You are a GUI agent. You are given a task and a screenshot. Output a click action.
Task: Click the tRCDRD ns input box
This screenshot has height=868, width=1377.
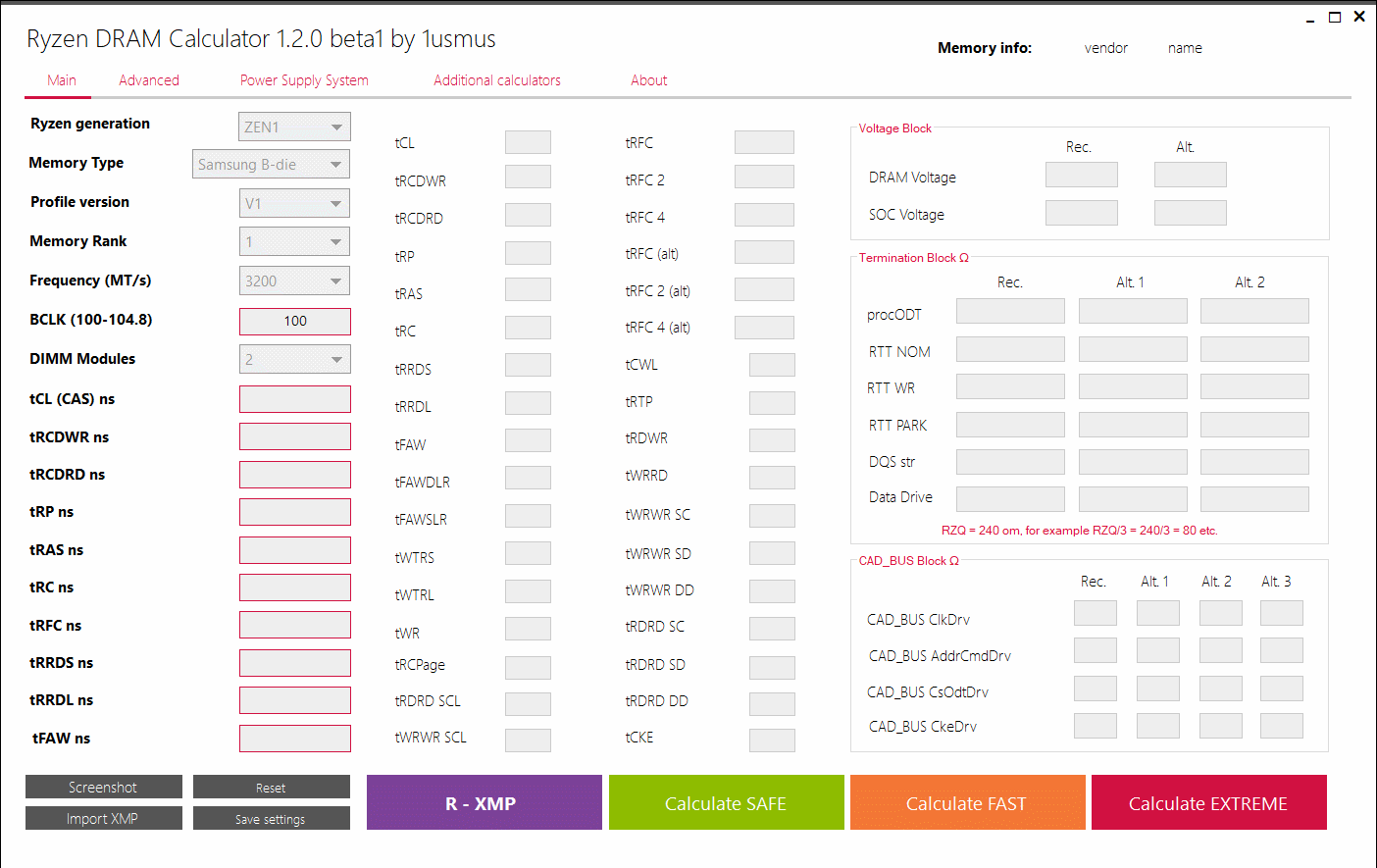[295, 475]
